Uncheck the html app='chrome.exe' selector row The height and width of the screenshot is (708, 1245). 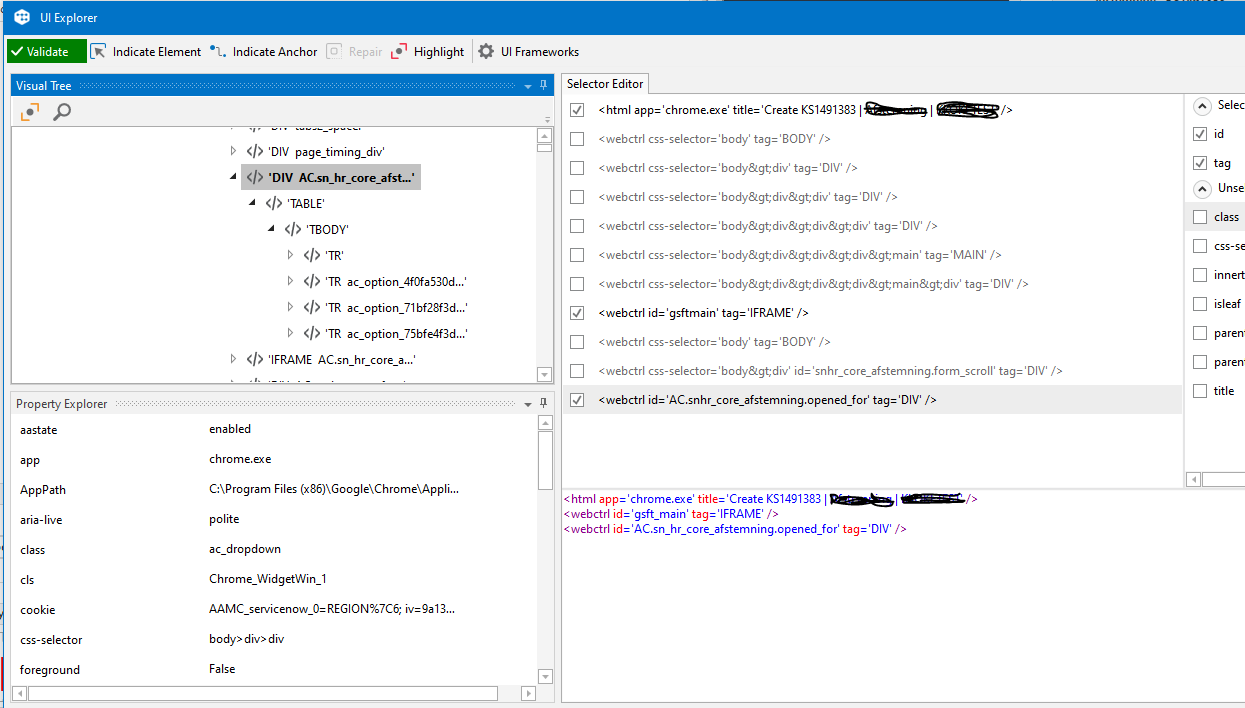click(x=577, y=110)
